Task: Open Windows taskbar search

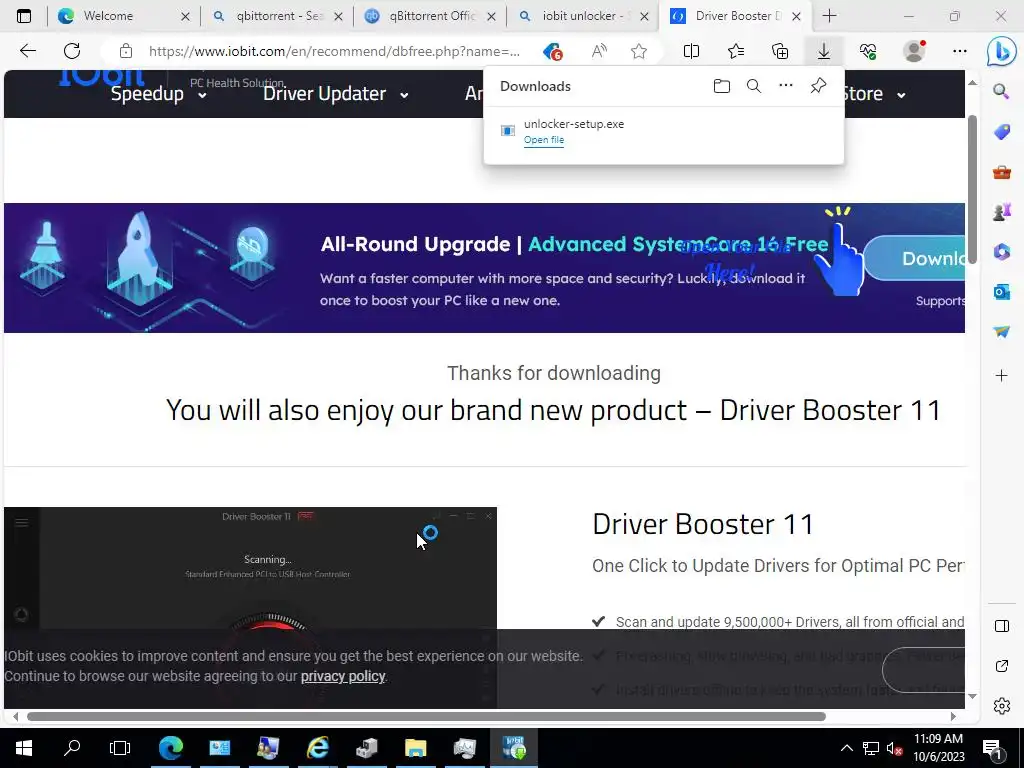Action: pos(72,748)
